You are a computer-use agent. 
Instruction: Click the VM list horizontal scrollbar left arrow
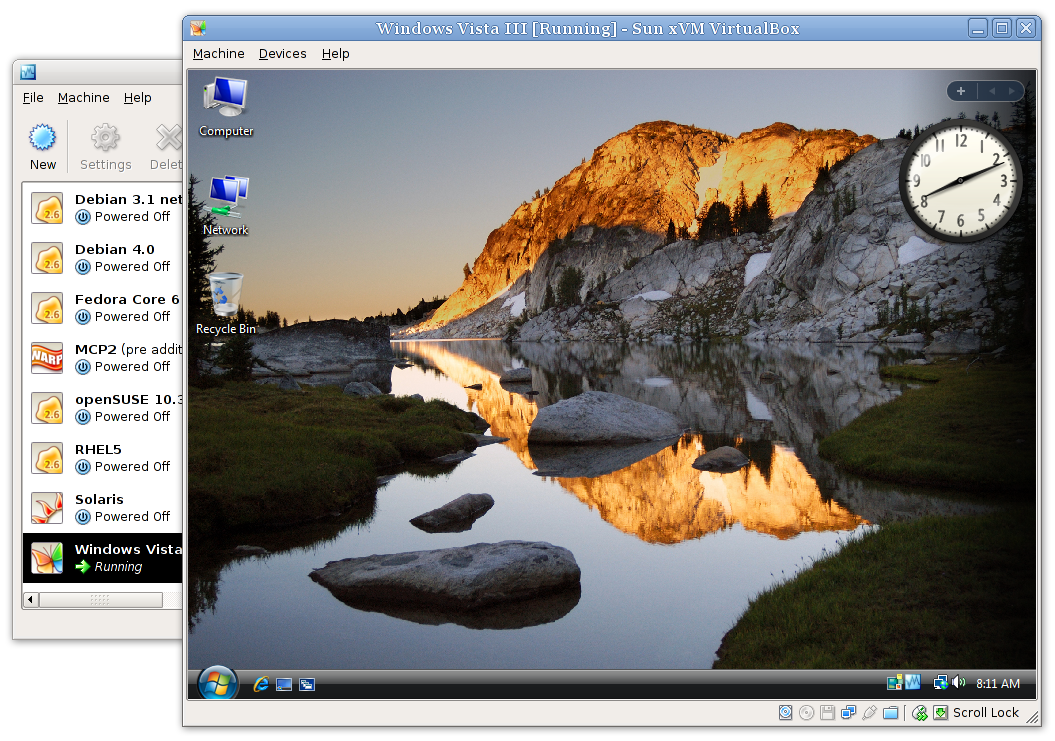click(30, 599)
